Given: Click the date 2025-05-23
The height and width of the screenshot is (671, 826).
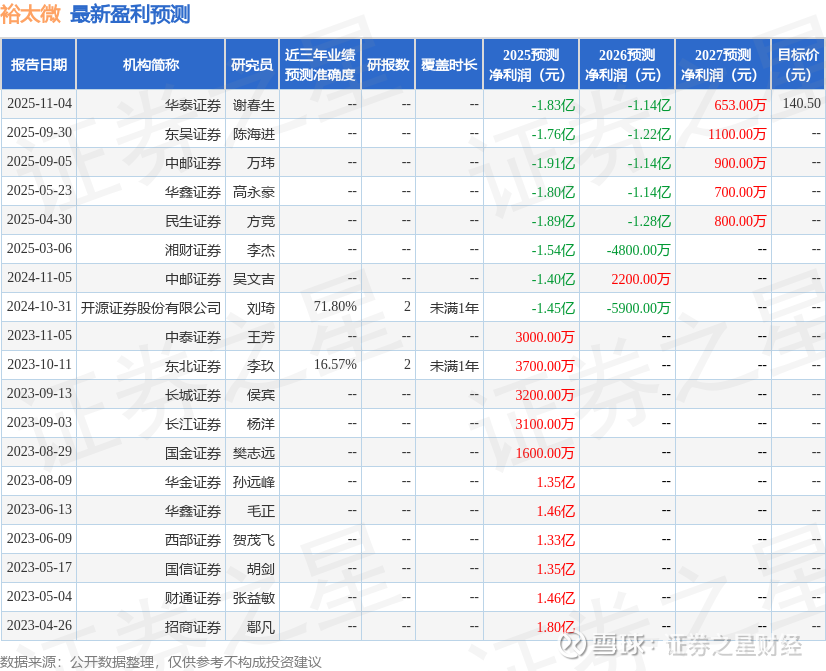Looking at the screenshot, I should click(x=40, y=191).
